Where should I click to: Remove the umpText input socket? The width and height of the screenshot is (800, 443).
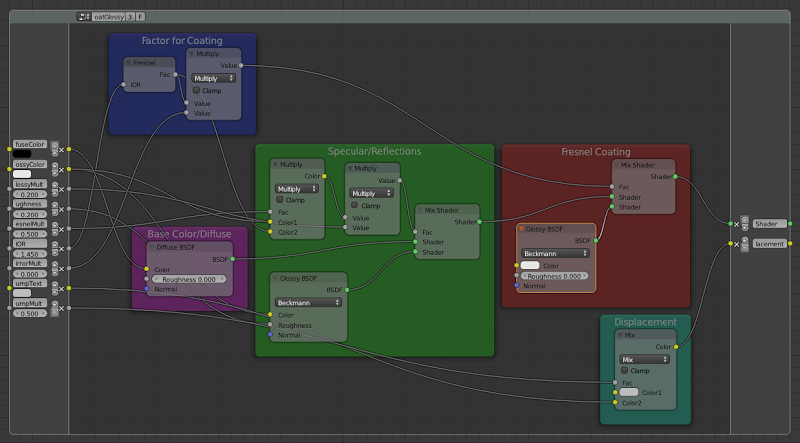click(62, 289)
